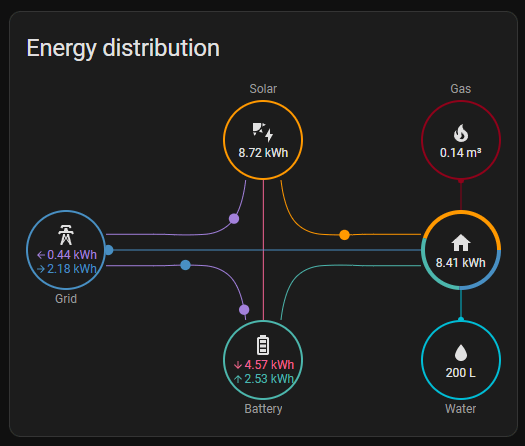Select the 0.44 kWh grid export value
Image resolution: width=525 pixels, height=446 pixels.
coord(72,255)
